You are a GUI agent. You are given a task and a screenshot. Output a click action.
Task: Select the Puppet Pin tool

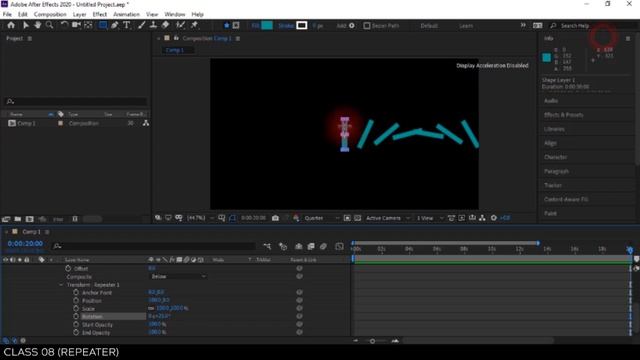(x=194, y=25)
